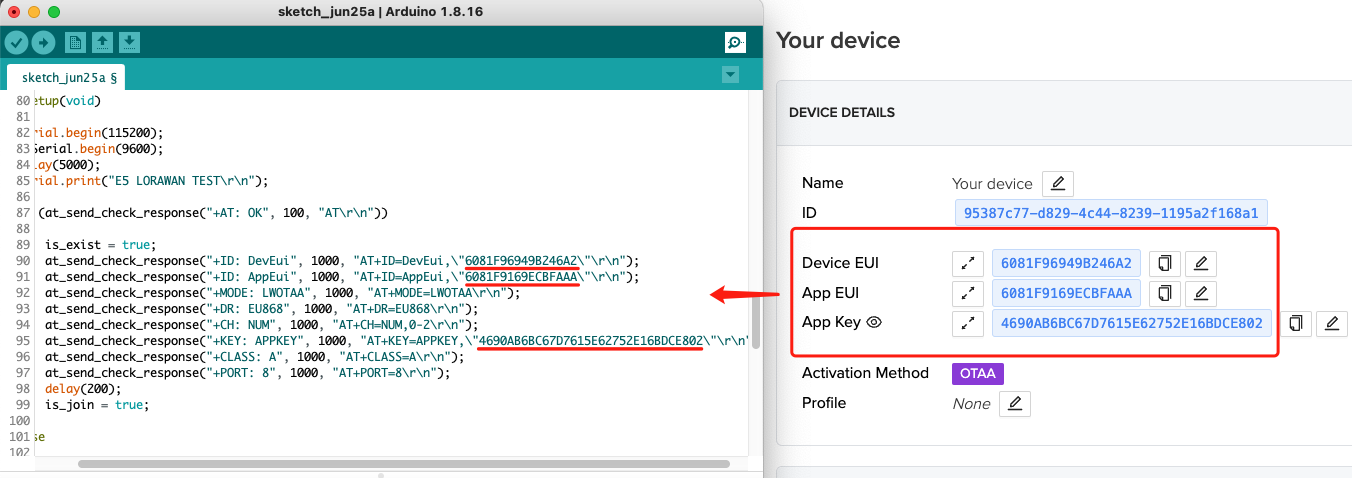Image resolution: width=1352 pixels, height=478 pixels.
Task: Click code line with AT+PORT=8
Action: pyautogui.click(x=248, y=373)
